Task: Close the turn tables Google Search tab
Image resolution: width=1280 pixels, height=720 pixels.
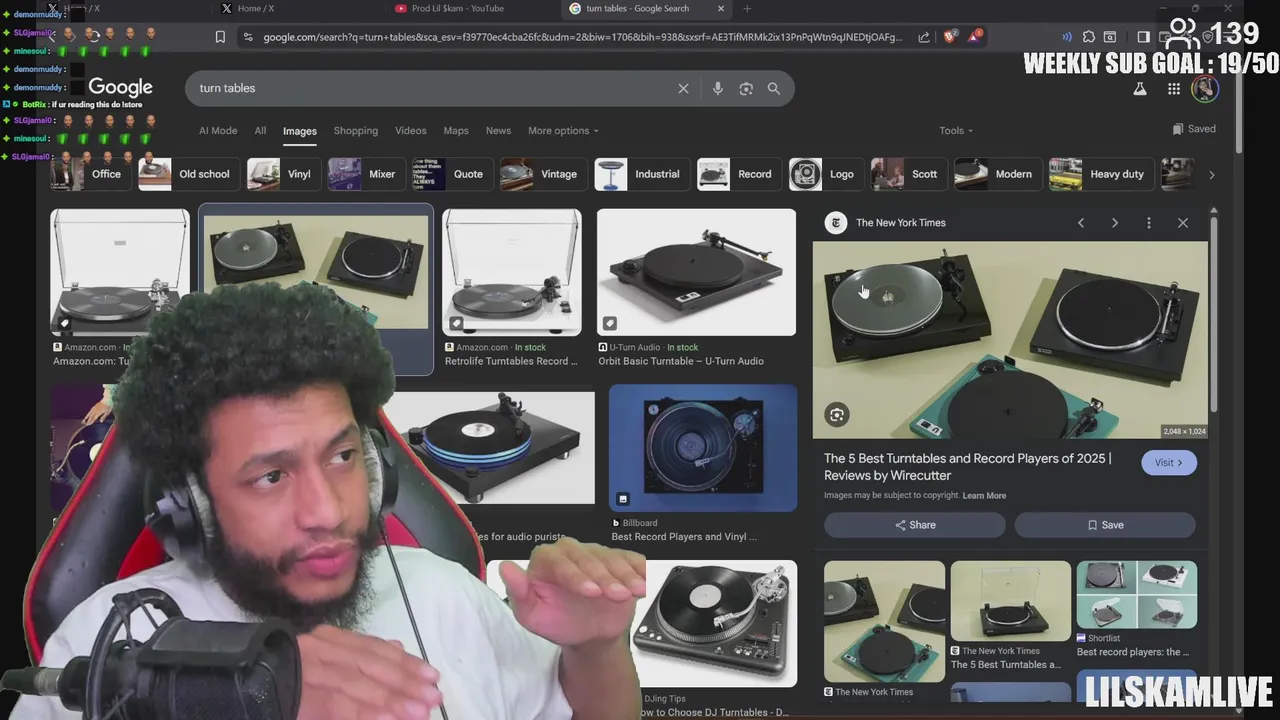Action: [x=721, y=9]
